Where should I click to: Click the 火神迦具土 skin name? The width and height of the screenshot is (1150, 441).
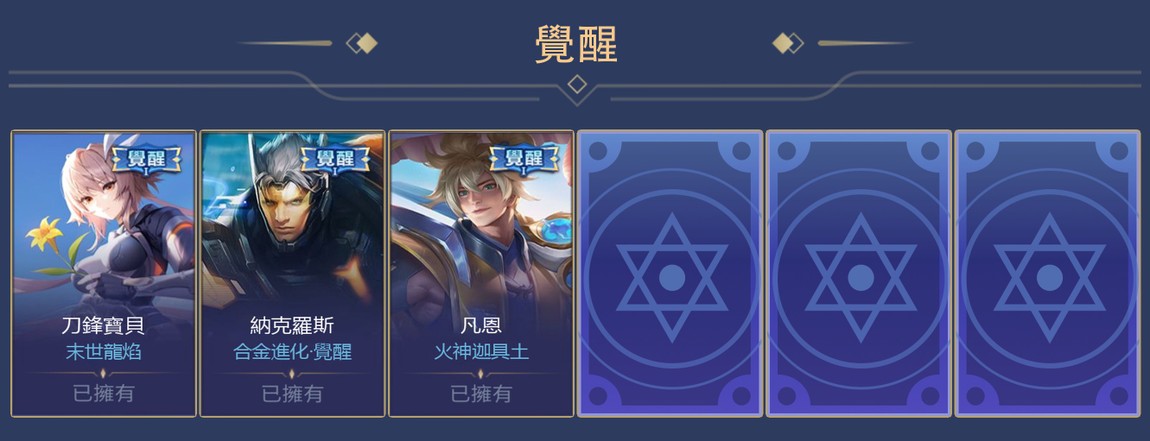pos(481,352)
